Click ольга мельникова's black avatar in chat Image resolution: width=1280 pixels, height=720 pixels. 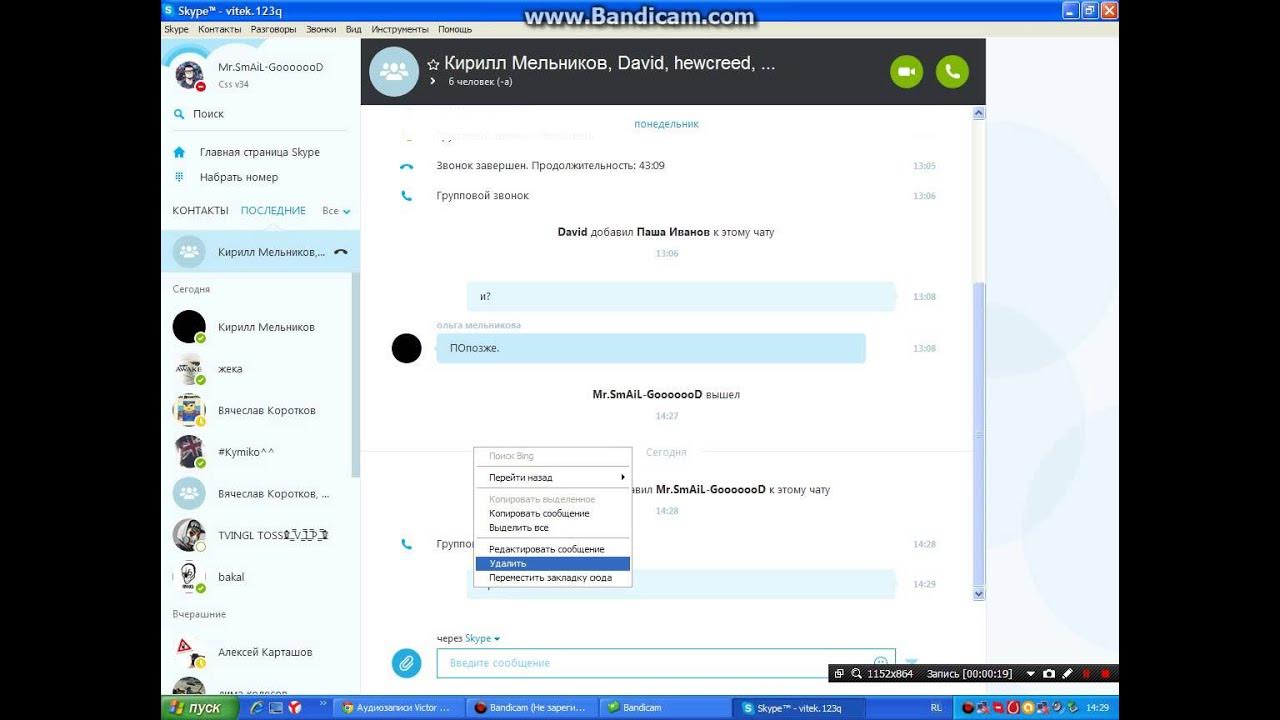click(x=406, y=348)
